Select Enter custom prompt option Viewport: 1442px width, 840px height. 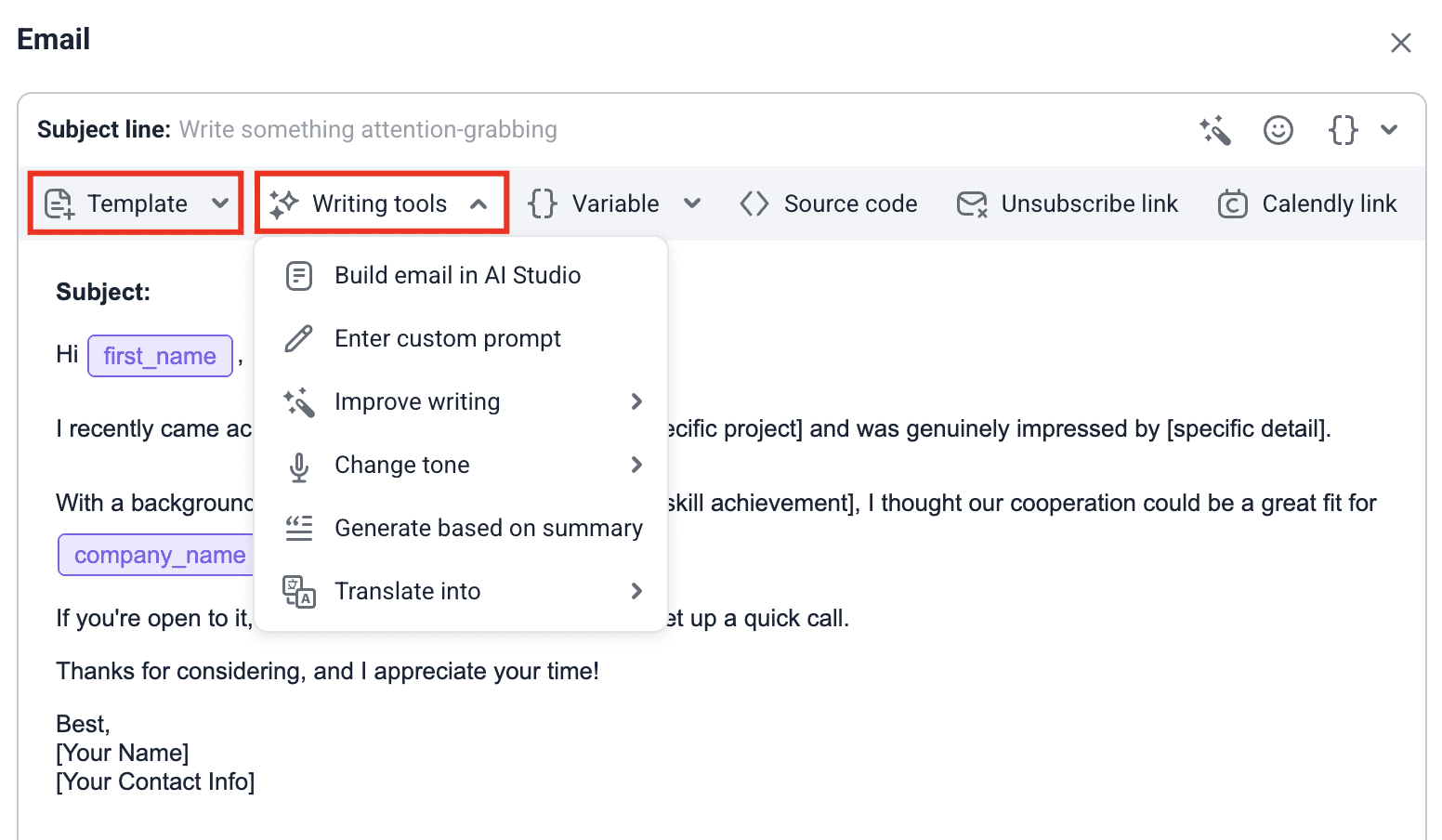461,338
